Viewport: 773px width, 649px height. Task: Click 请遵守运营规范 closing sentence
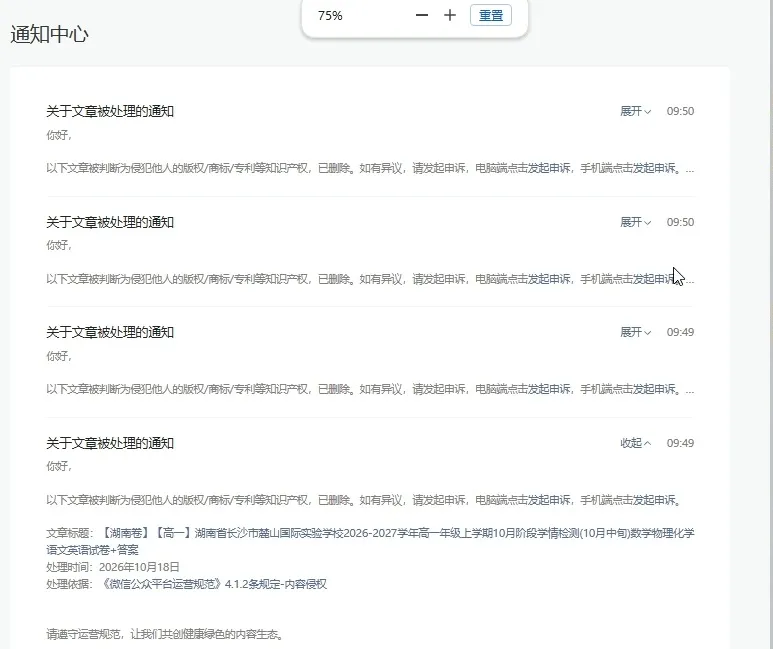coord(165,634)
